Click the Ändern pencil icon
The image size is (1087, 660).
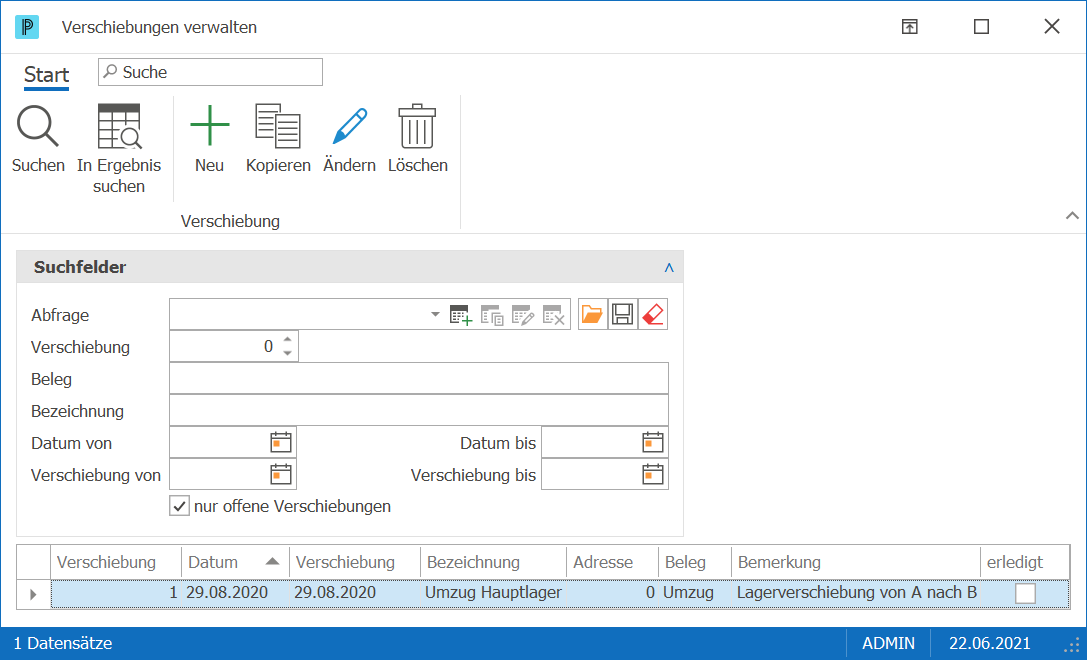coord(349,125)
